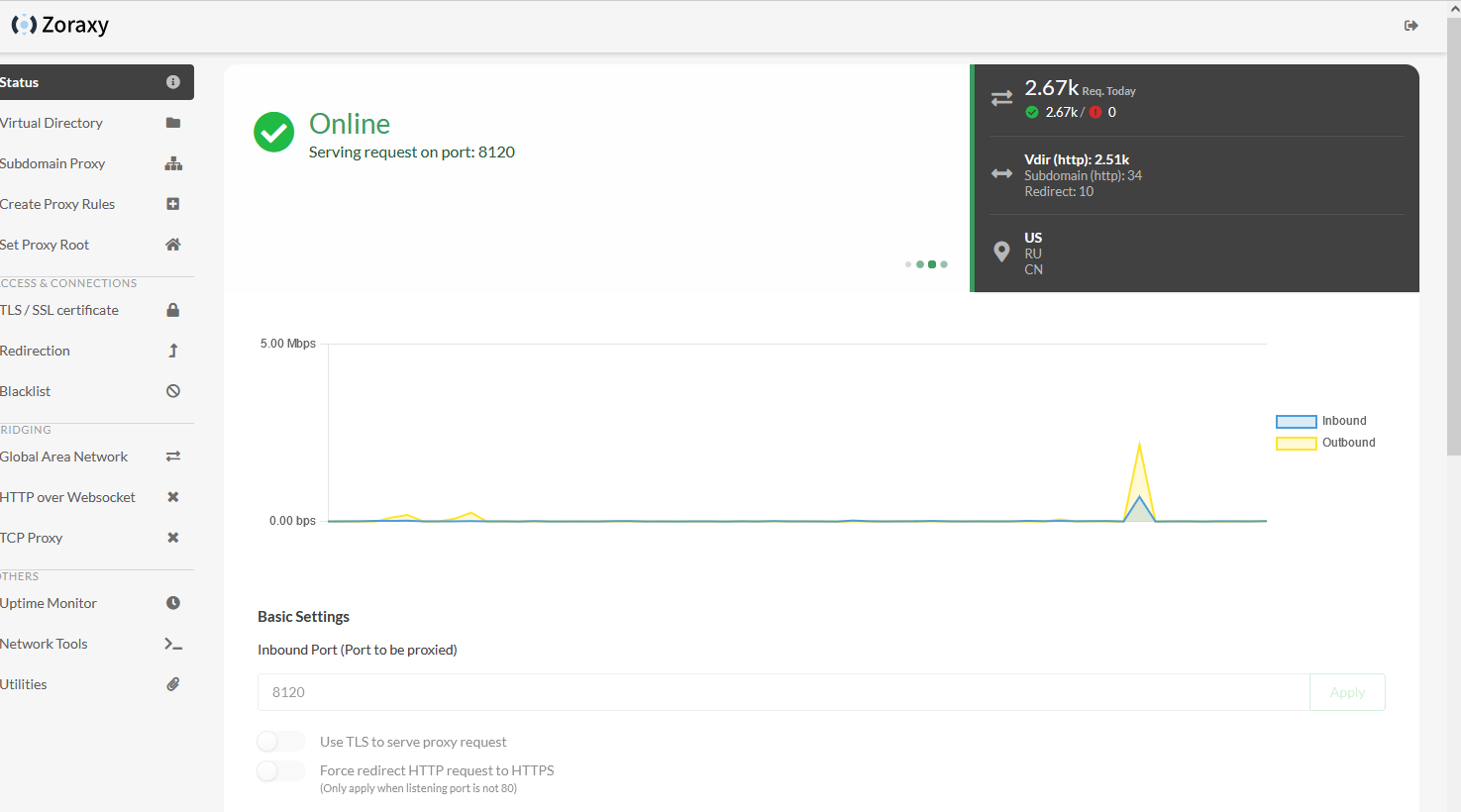Screen dimensions: 1461x812
Task: Toggle Force redirect HTTP to HTTPS
Action: 281,771
